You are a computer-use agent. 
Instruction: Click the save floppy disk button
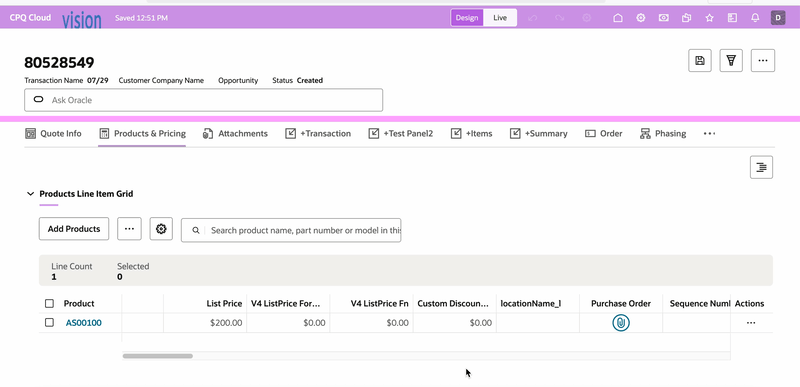[x=700, y=61]
